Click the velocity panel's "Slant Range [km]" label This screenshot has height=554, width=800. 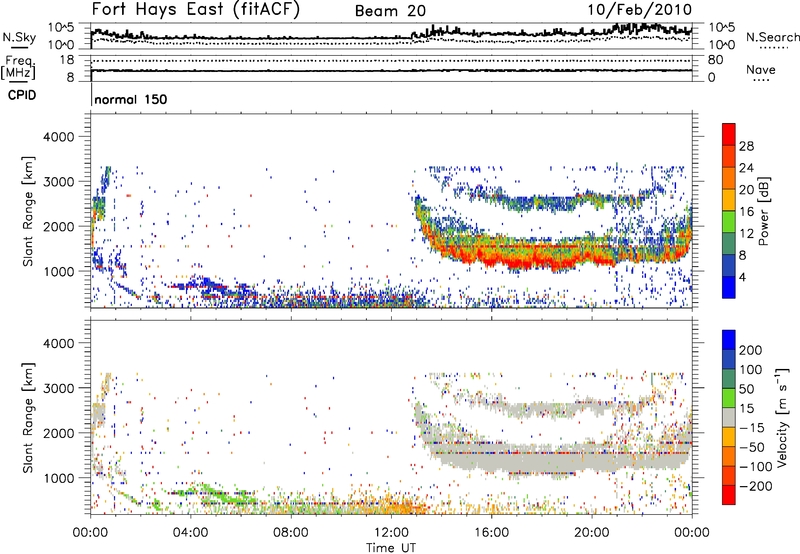[x=28, y=418]
